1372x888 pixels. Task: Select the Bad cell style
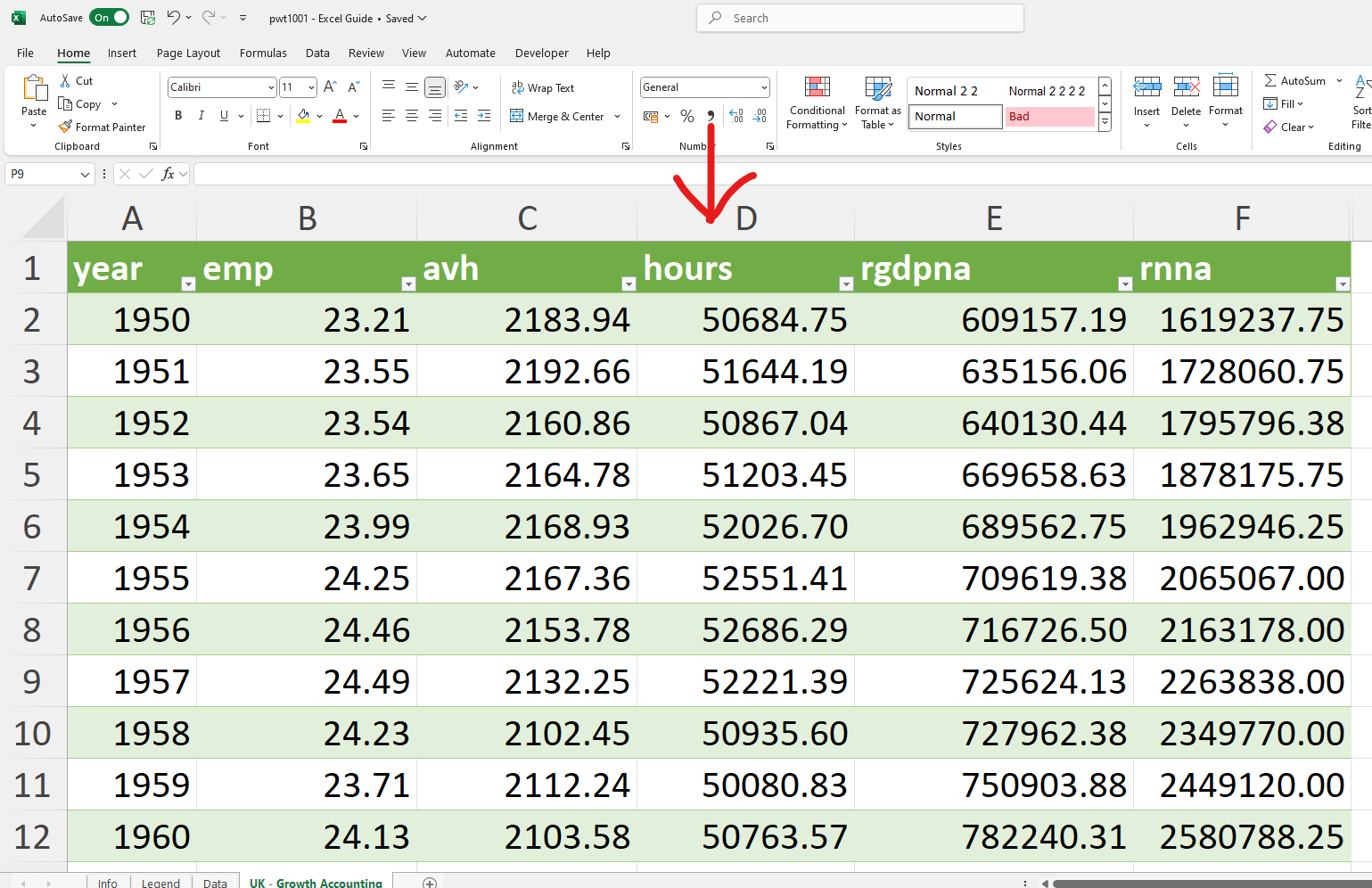[x=1049, y=117]
